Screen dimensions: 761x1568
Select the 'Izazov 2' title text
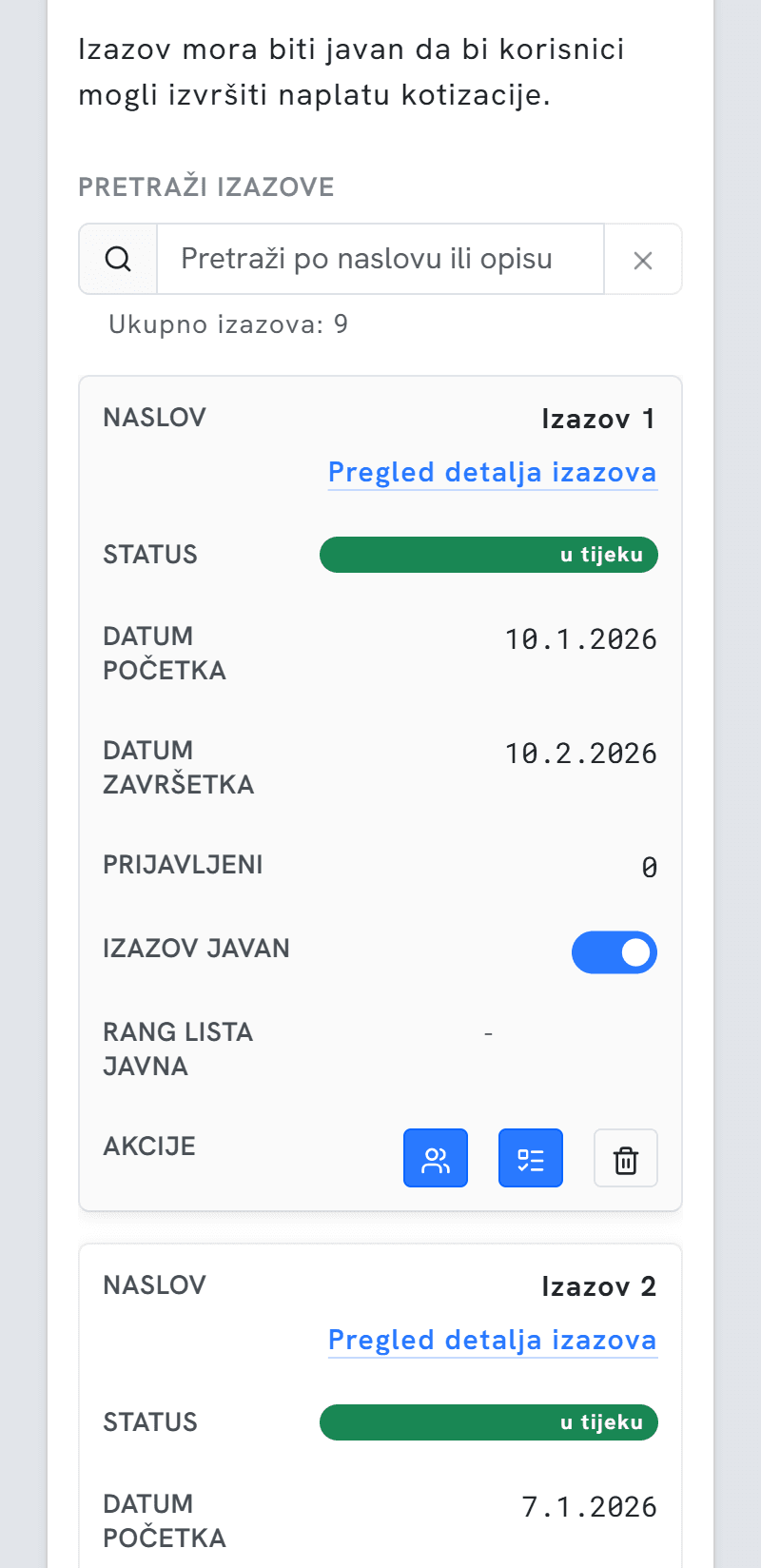tap(598, 1286)
